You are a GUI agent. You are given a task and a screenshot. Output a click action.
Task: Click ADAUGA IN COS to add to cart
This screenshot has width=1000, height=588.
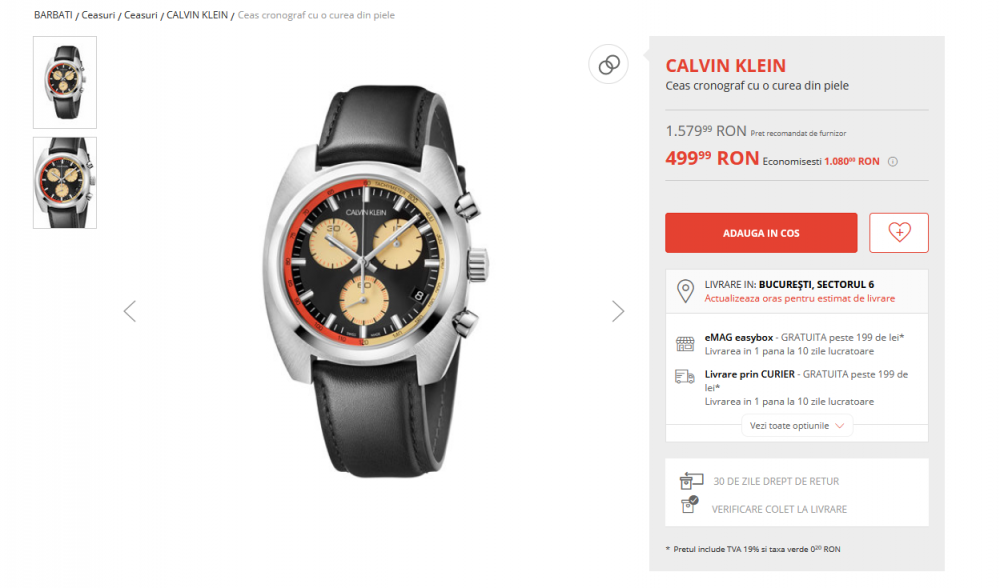pyautogui.click(x=761, y=232)
